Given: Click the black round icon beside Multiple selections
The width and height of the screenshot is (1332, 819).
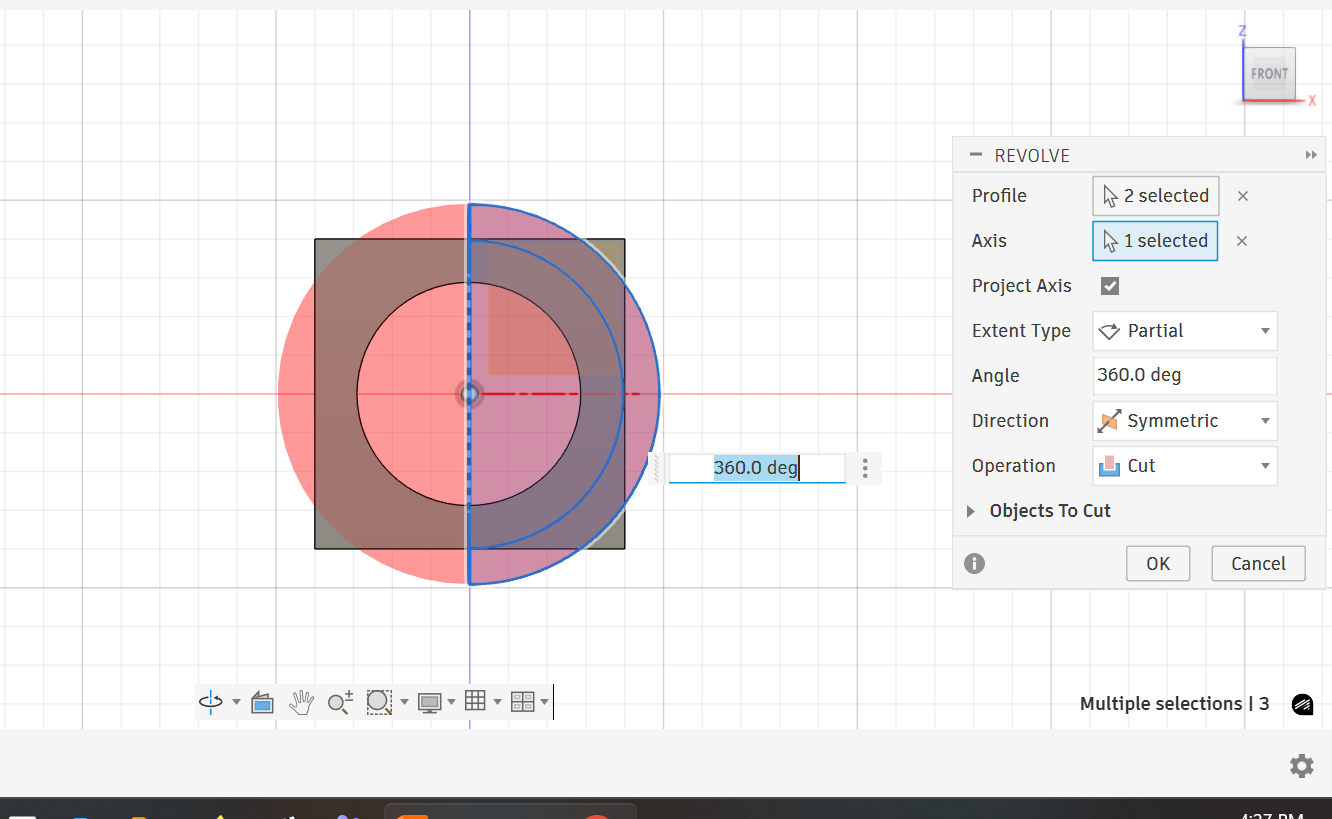Looking at the screenshot, I should [x=1302, y=704].
